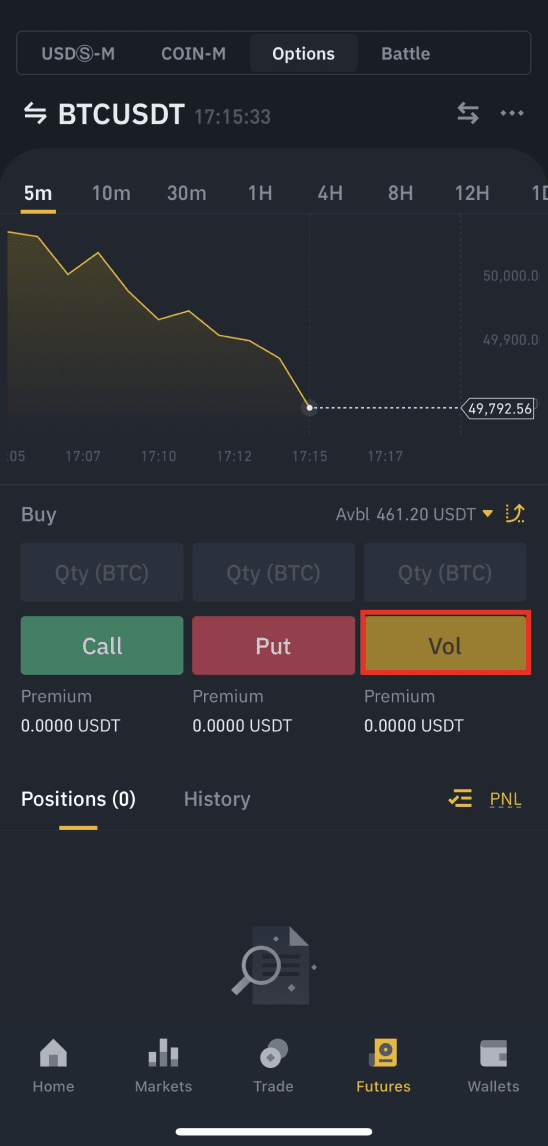Show the History tab
This screenshot has width=548, height=1146.
tap(217, 799)
